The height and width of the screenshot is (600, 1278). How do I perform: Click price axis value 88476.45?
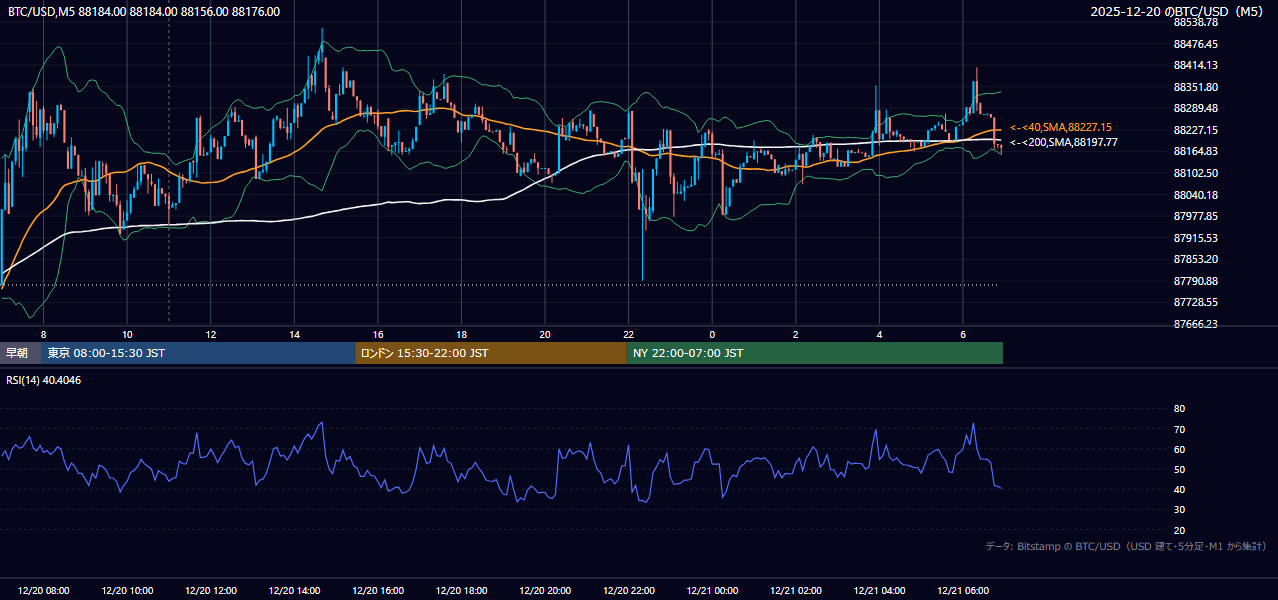tap(1195, 44)
